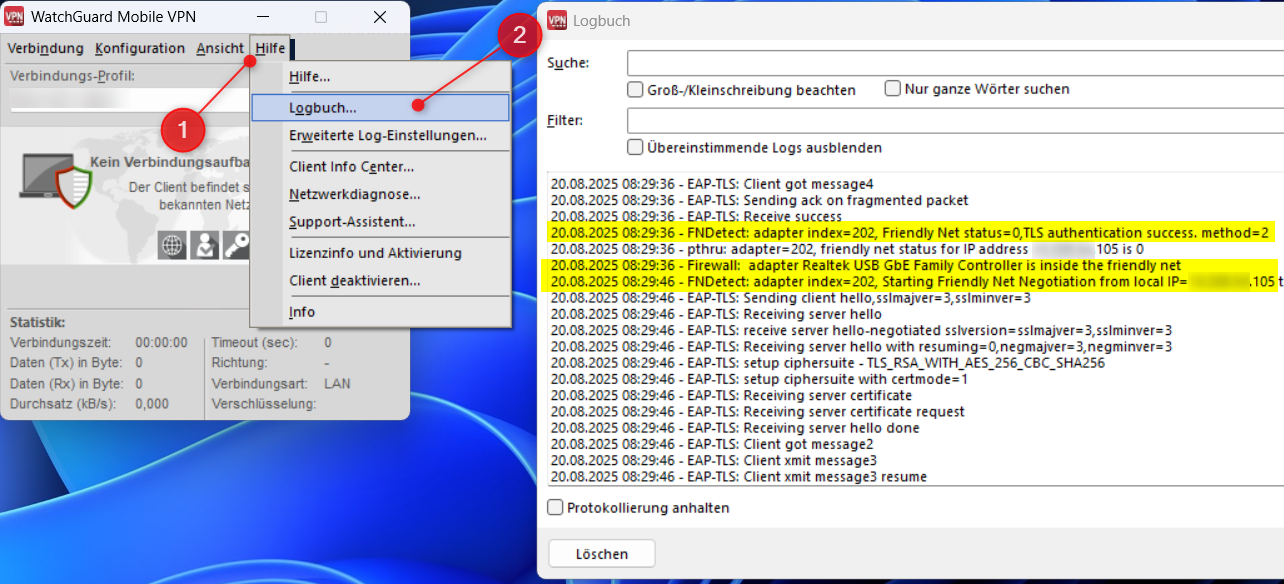Select log line 'Sending client hello'
Image resolution: width=1284 pixels, height=584 pixels.
point(791,298)
